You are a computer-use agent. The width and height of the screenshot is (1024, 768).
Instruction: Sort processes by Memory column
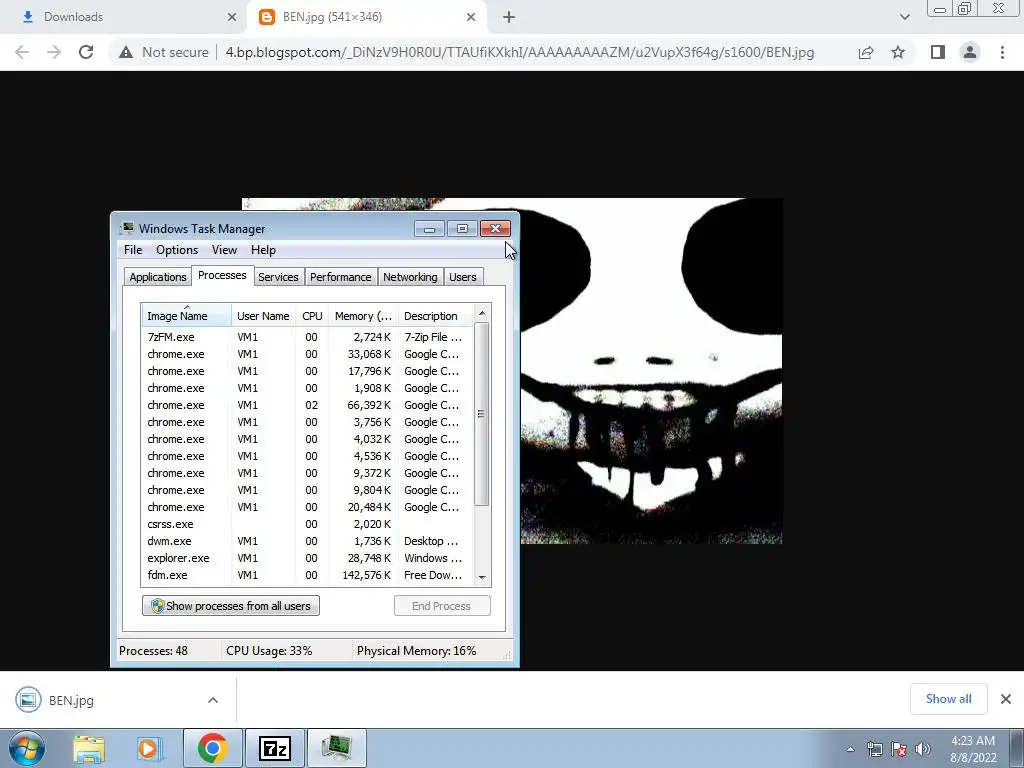coord(363,315)
